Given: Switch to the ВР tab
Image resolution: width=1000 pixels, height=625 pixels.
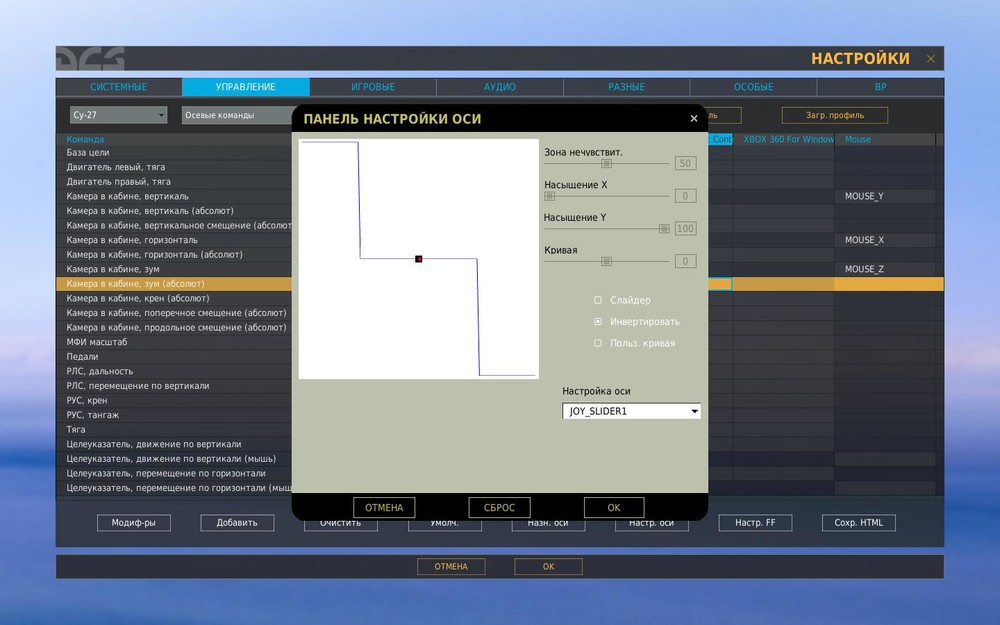Looking at the screenshot, I should [x=880, y=87].
